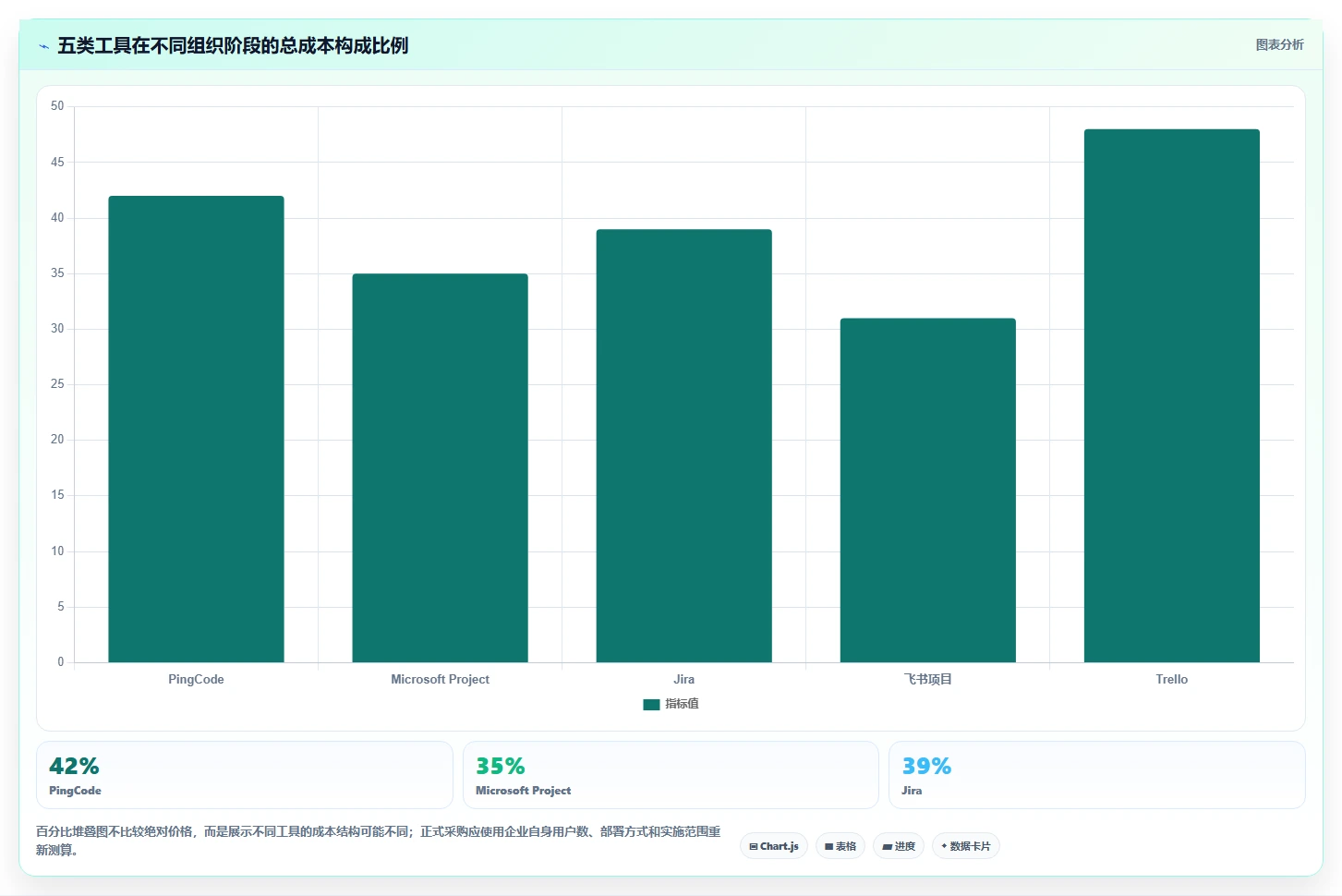
Task: Click the title 五类工具在不同组织阶段的总成本构成比例
Action: (233, 45)
